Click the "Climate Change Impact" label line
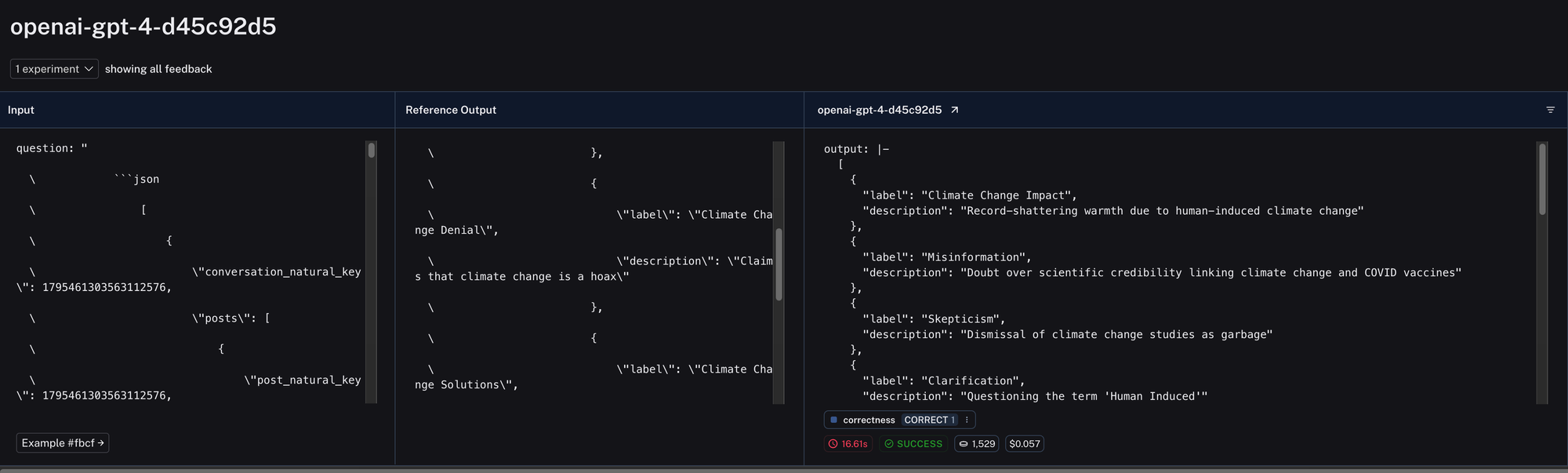 coord(970,195)
